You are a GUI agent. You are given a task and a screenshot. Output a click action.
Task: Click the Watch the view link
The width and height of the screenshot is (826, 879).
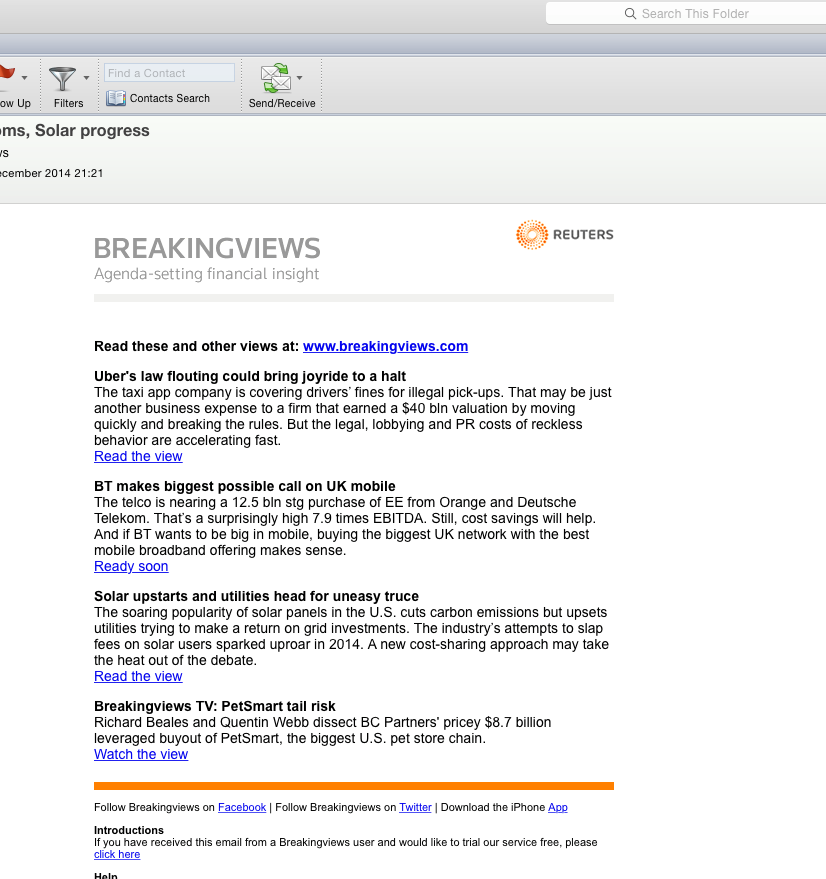[141, 754]
